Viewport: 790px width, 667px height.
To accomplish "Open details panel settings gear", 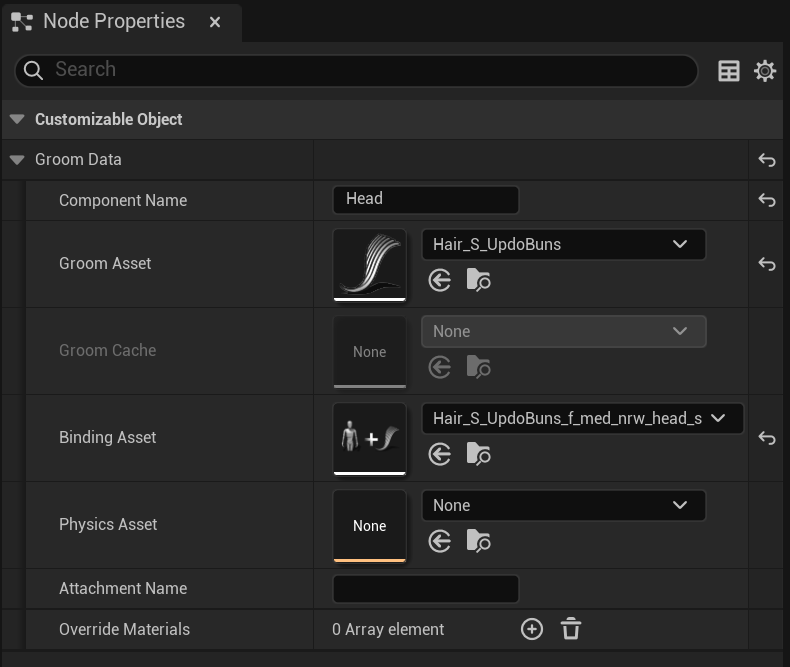I will point(765,71).
